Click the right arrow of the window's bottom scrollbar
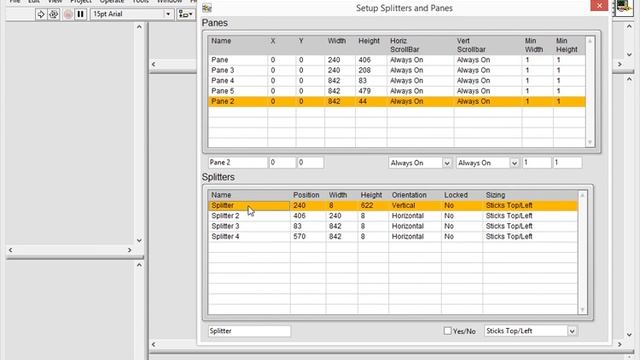This screenshot has width=640, height=360. coord(620,344)
